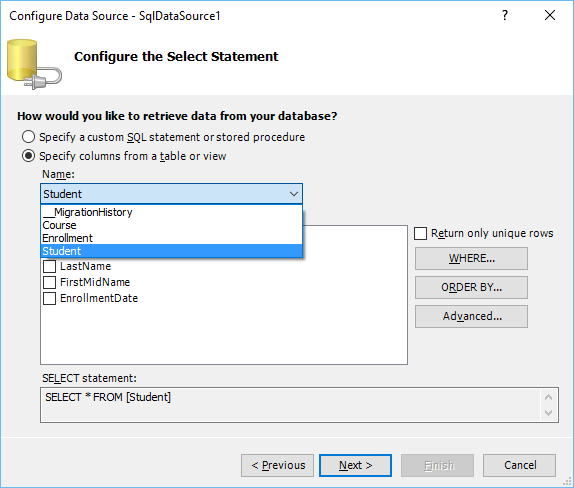The image size is (574, 488).
Task: Open Advanced SQL generation options
Action: point(472,316)
